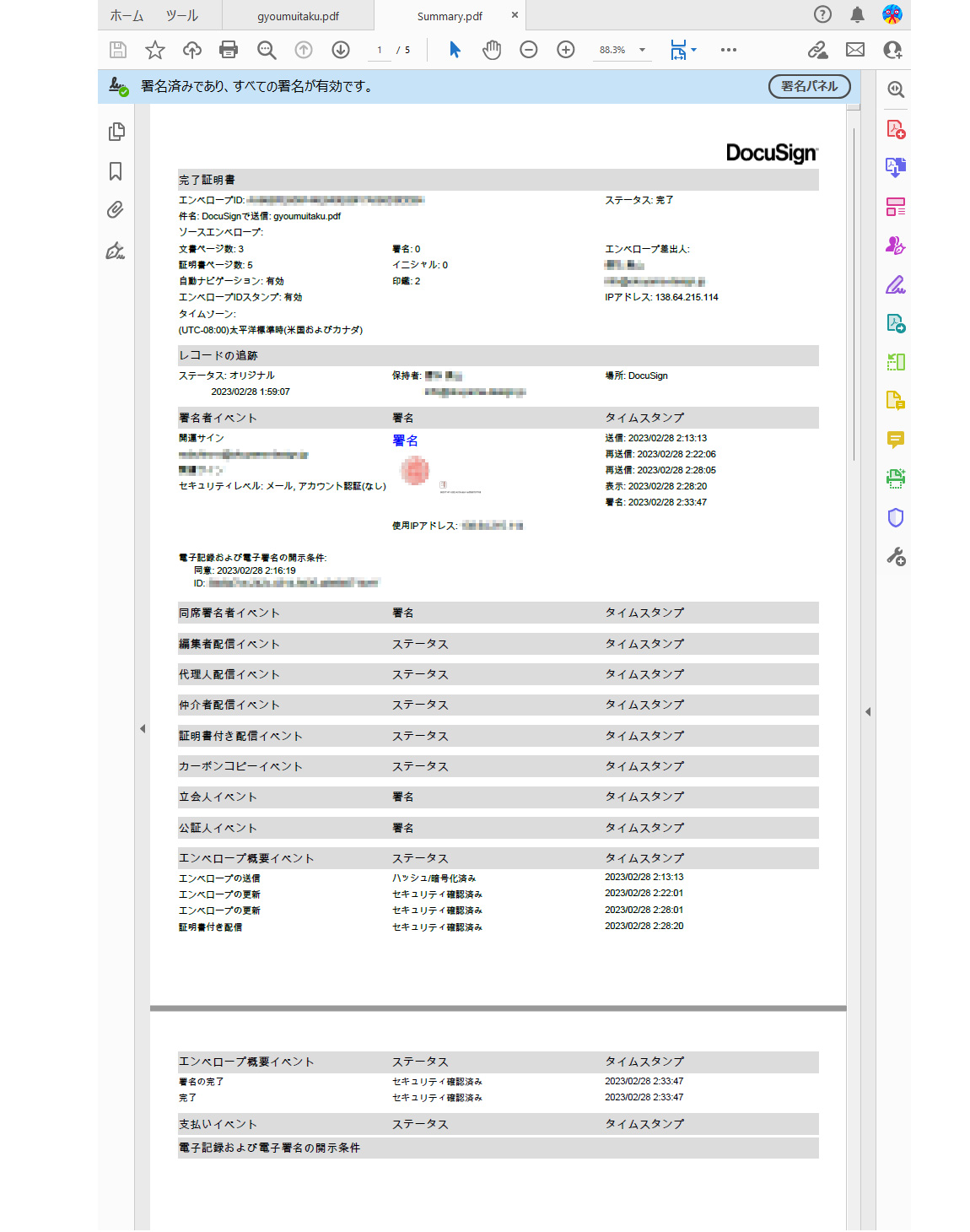Click the text 'ハッシュ/暗号化済み'
970x1232 pixels.
pyautogui.click(x=434, y=878)
